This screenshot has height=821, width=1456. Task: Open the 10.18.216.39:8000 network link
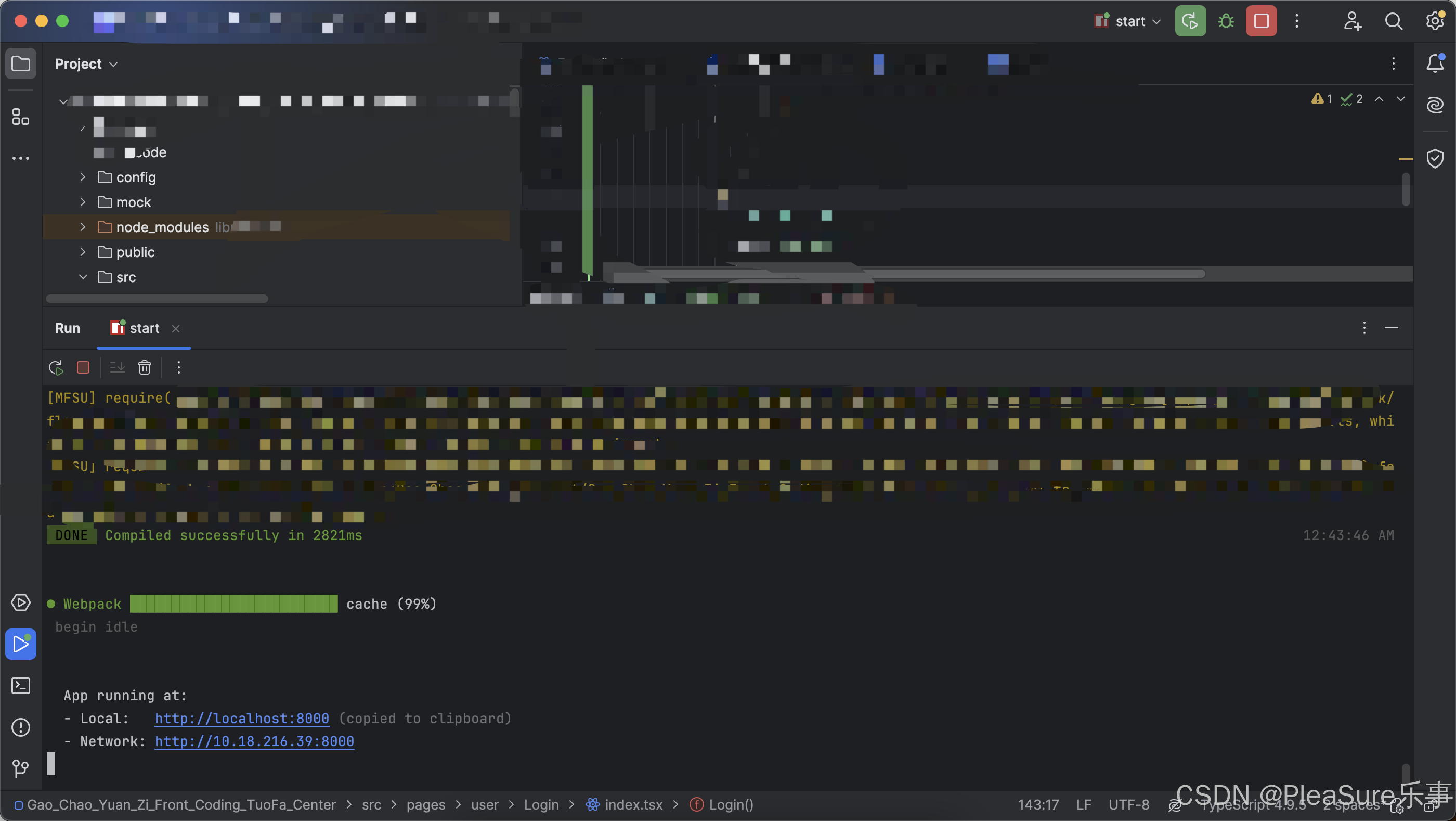click(254, 741)
